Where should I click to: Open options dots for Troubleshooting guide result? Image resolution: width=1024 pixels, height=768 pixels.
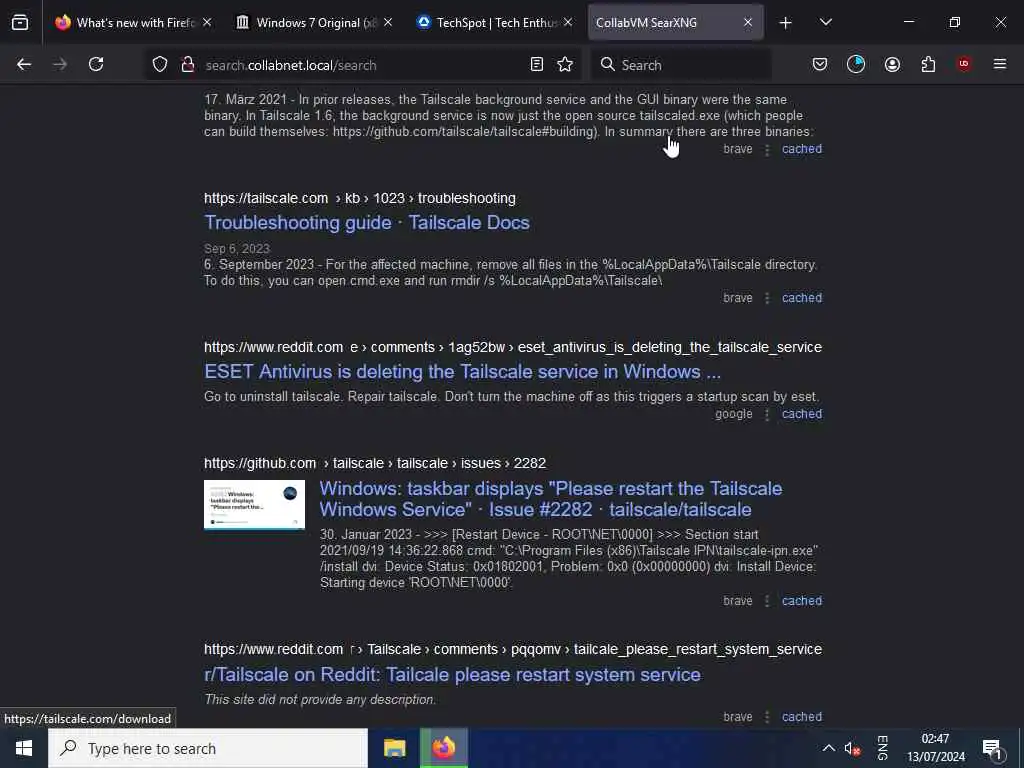click(x=767, y=298)
